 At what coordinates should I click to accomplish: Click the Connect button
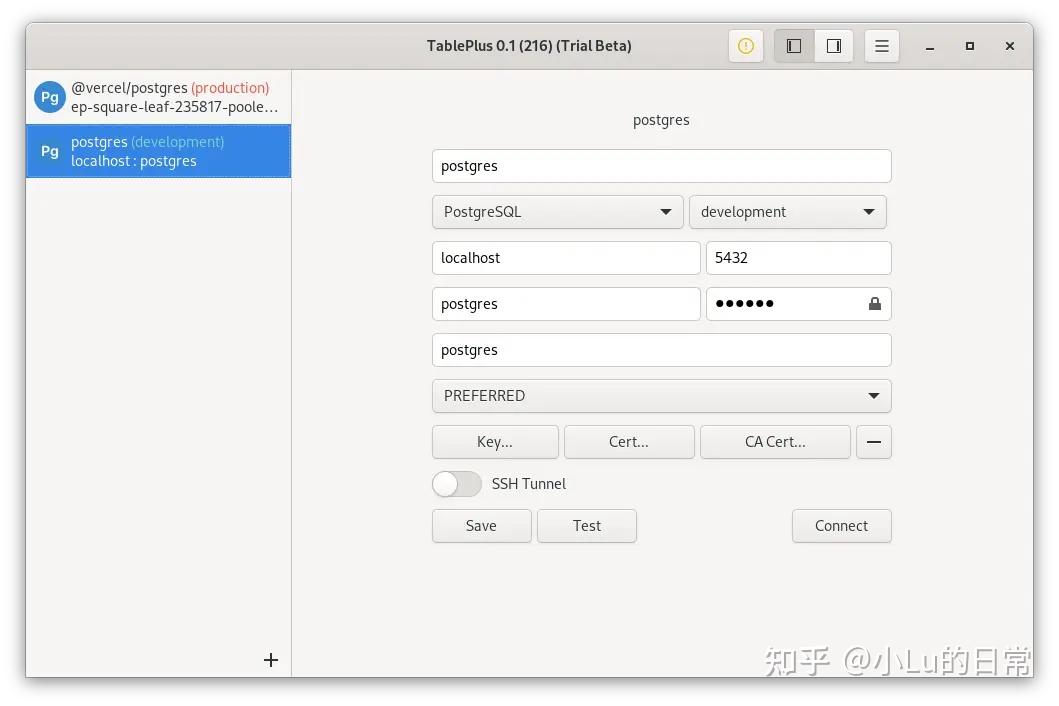coord(841,525)
